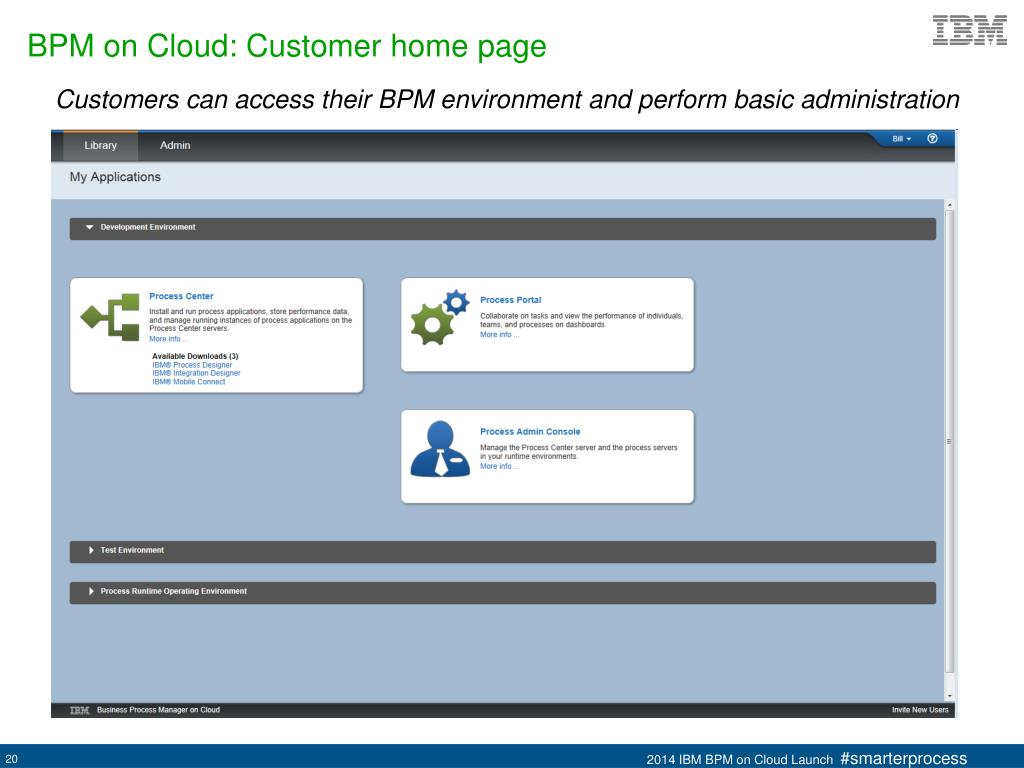Click the help question mark icon

[932, 138]
